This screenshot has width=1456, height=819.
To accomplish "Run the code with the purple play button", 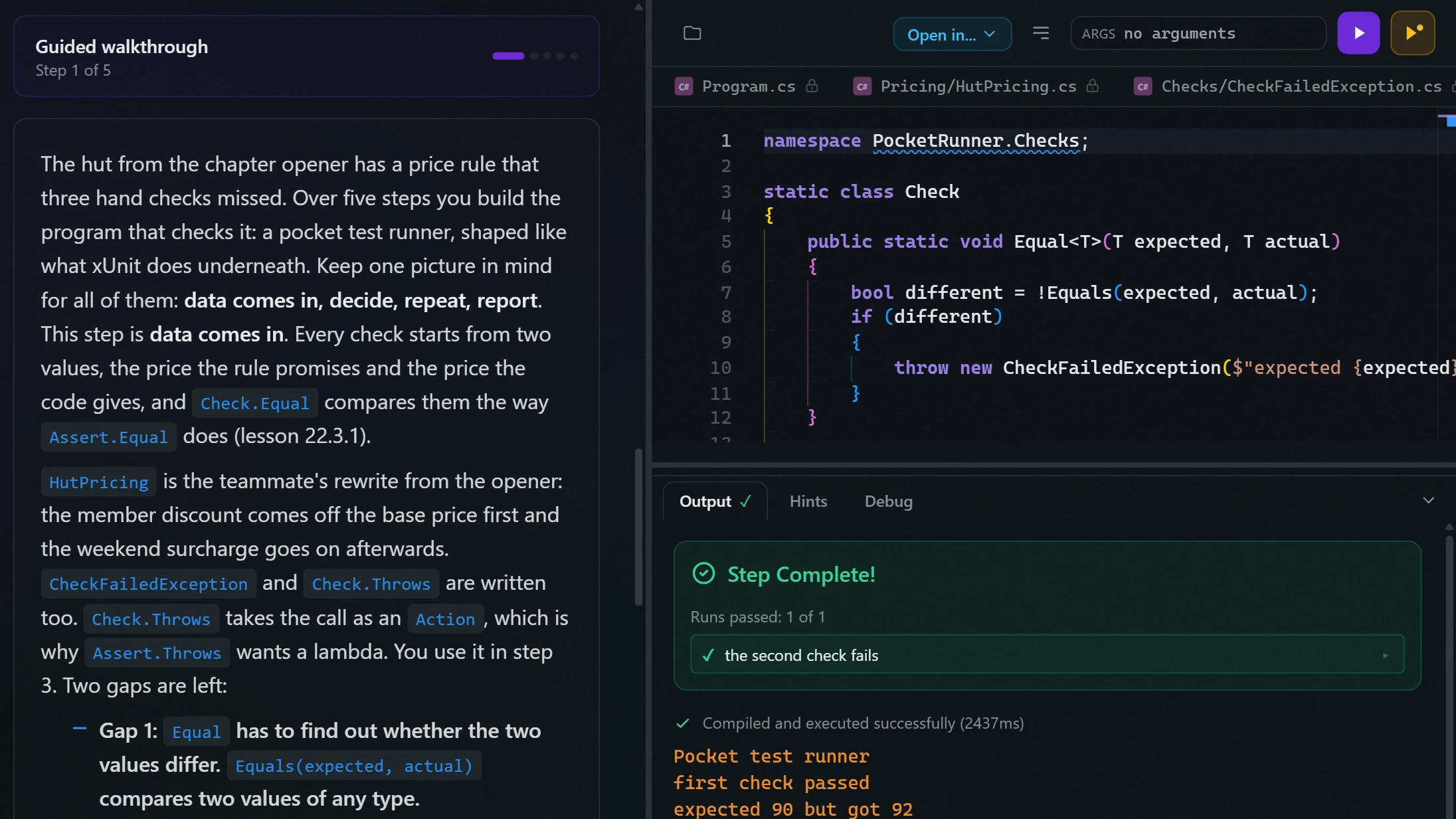I will point(1358,33).
